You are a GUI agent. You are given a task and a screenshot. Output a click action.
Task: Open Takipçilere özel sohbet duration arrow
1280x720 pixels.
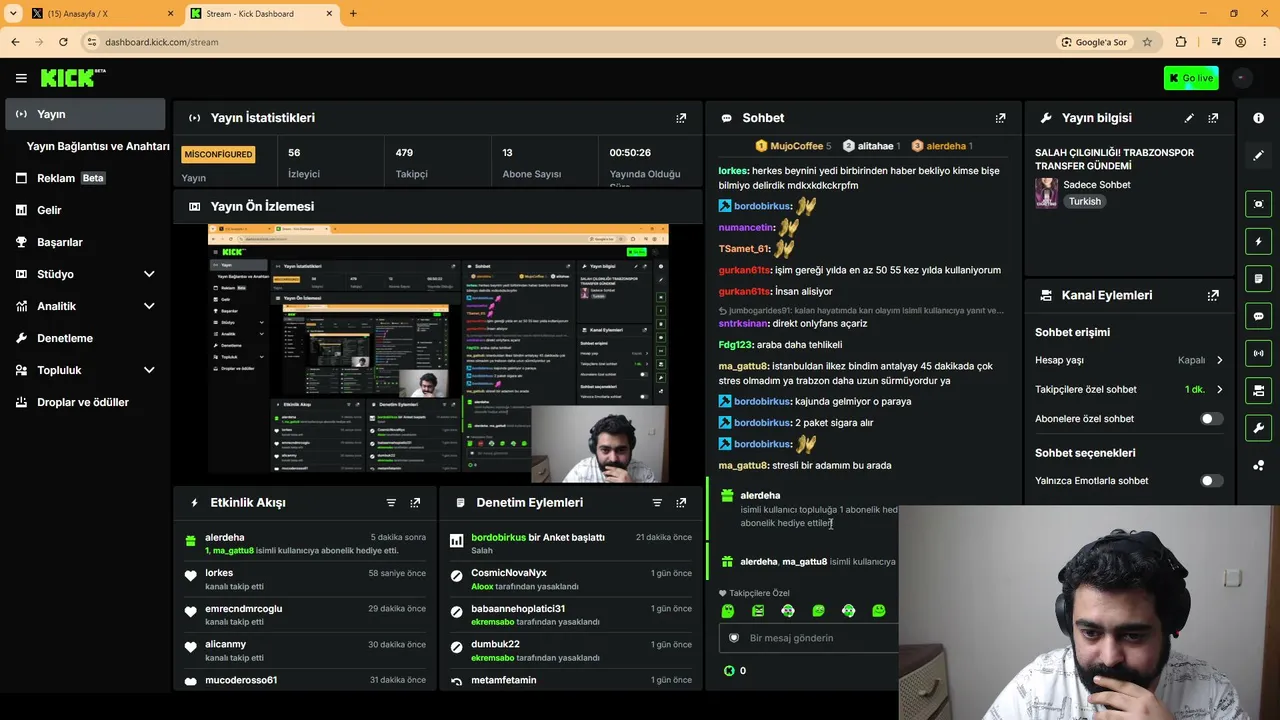(x=1219, y=390)
